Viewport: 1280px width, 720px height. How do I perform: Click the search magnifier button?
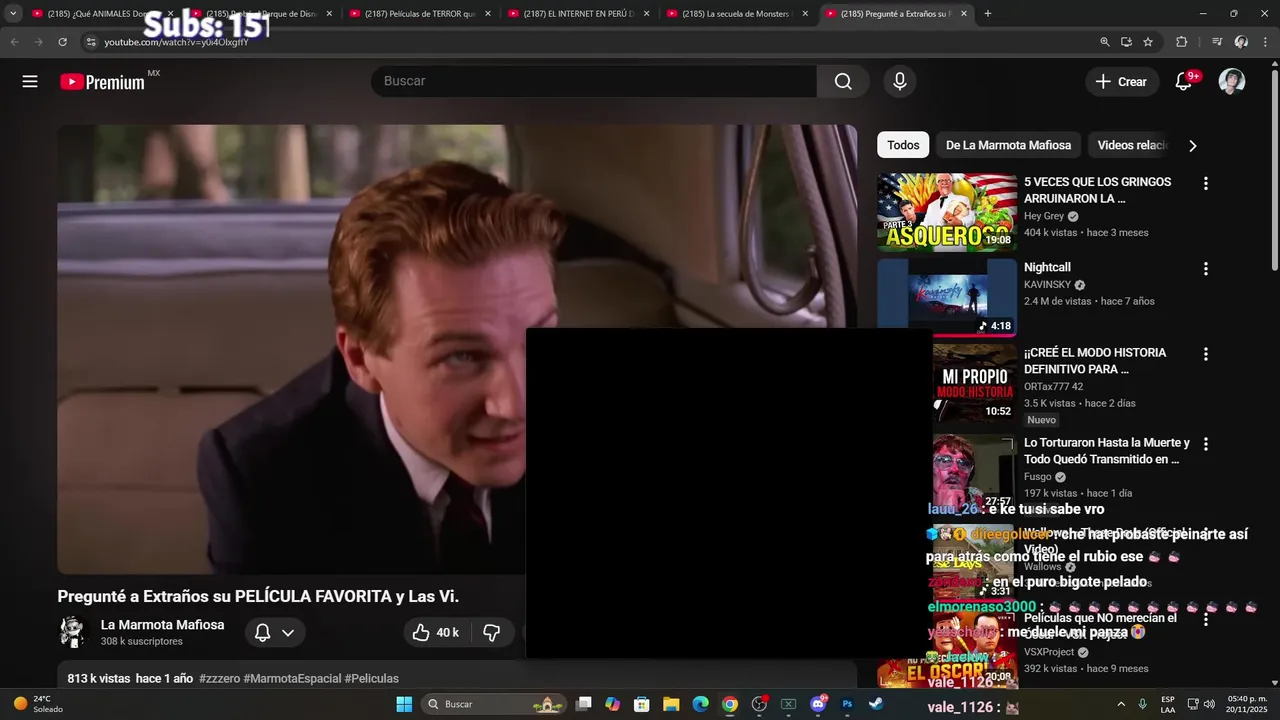[843, 81]
